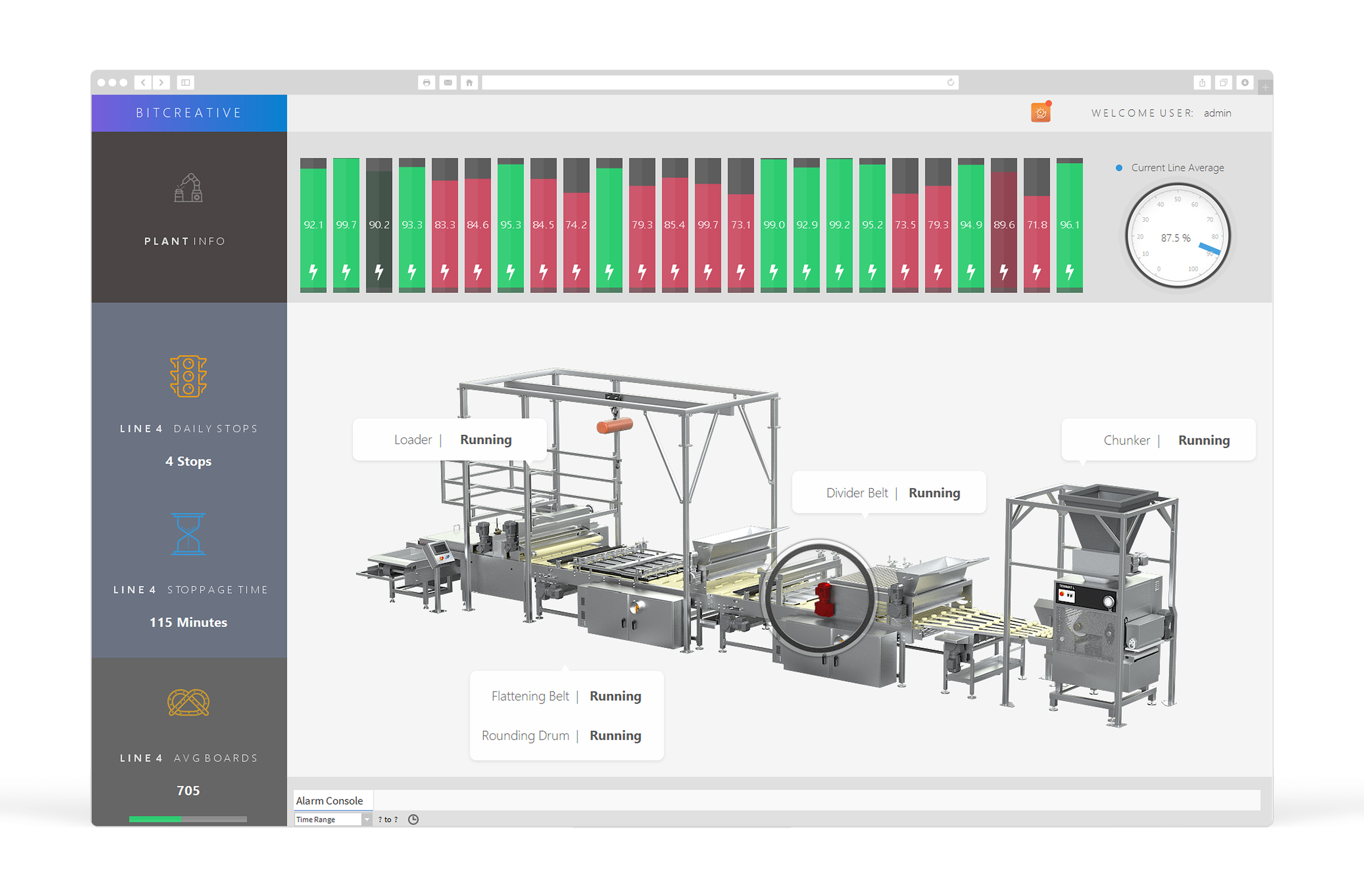Select the Chunker Running status callout

tap(1158, 440)
